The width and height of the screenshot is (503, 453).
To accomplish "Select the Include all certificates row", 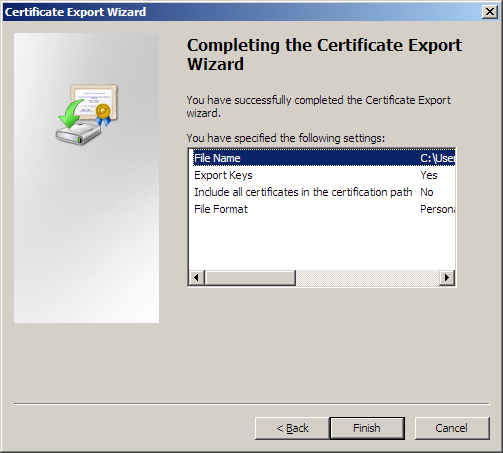I will [x=324, y=192].
